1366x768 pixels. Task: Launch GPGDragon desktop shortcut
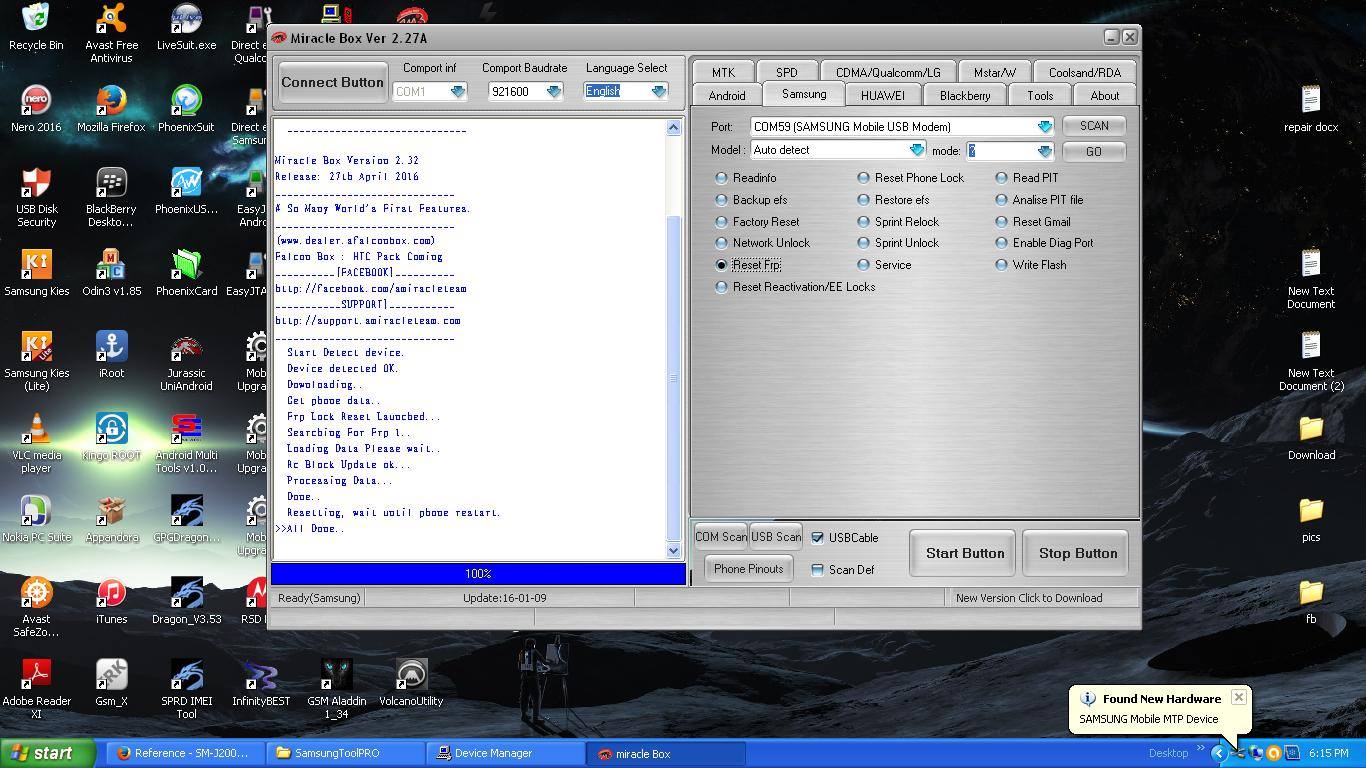point(186,519)
